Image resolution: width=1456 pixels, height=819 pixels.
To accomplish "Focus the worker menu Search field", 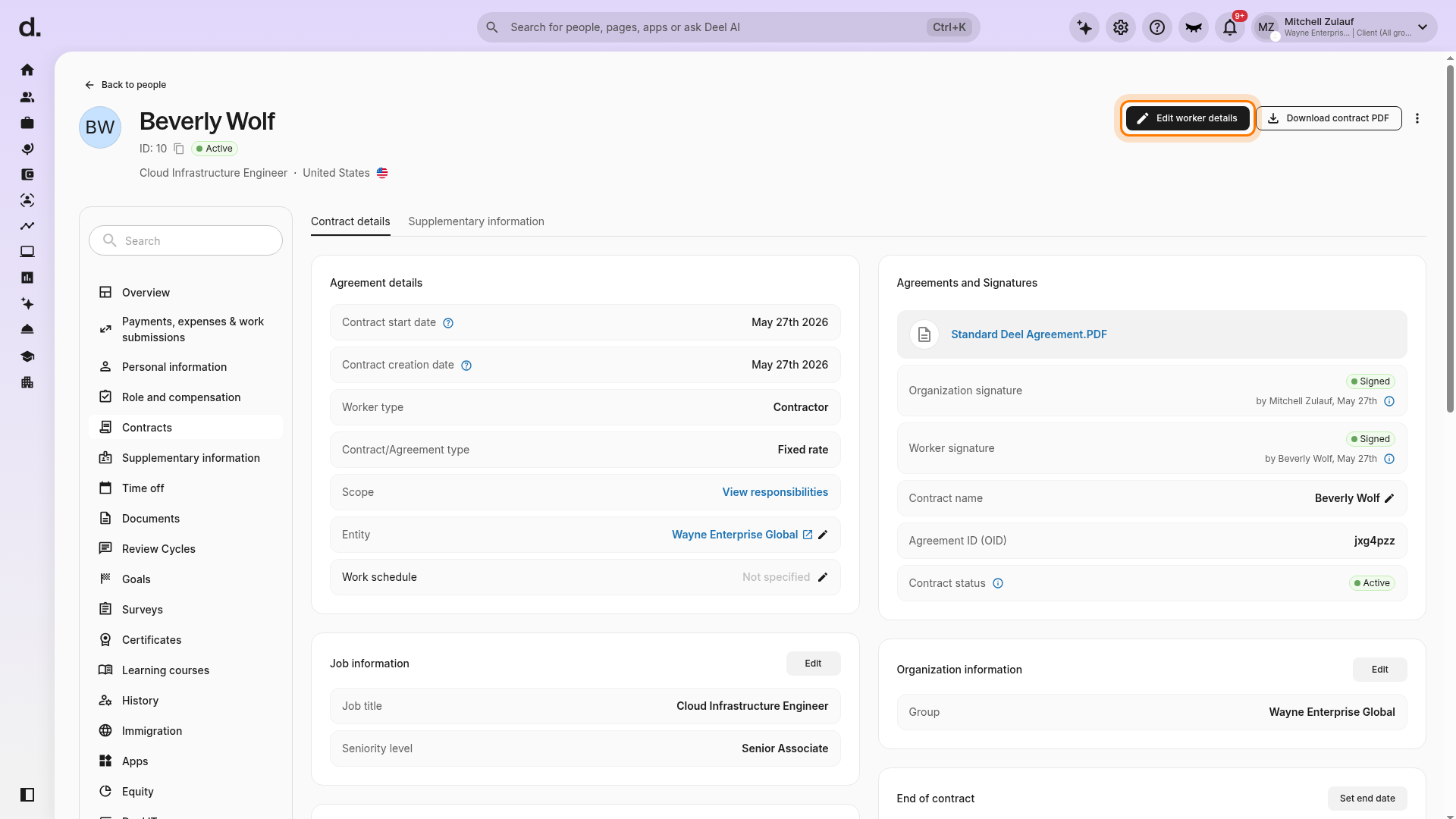I will click(186, 240).
